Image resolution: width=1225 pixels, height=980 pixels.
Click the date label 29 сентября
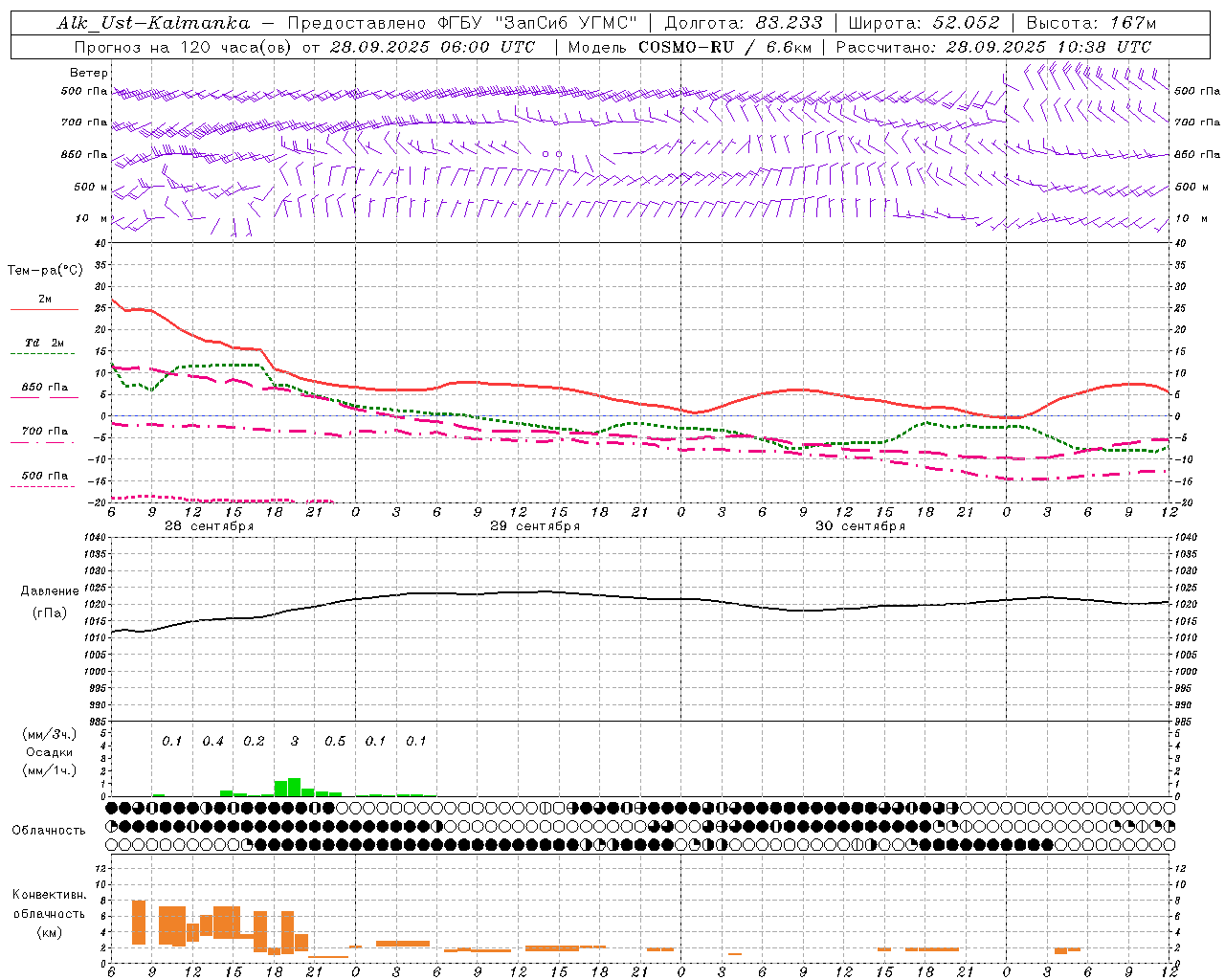click(x=535, y=526)
